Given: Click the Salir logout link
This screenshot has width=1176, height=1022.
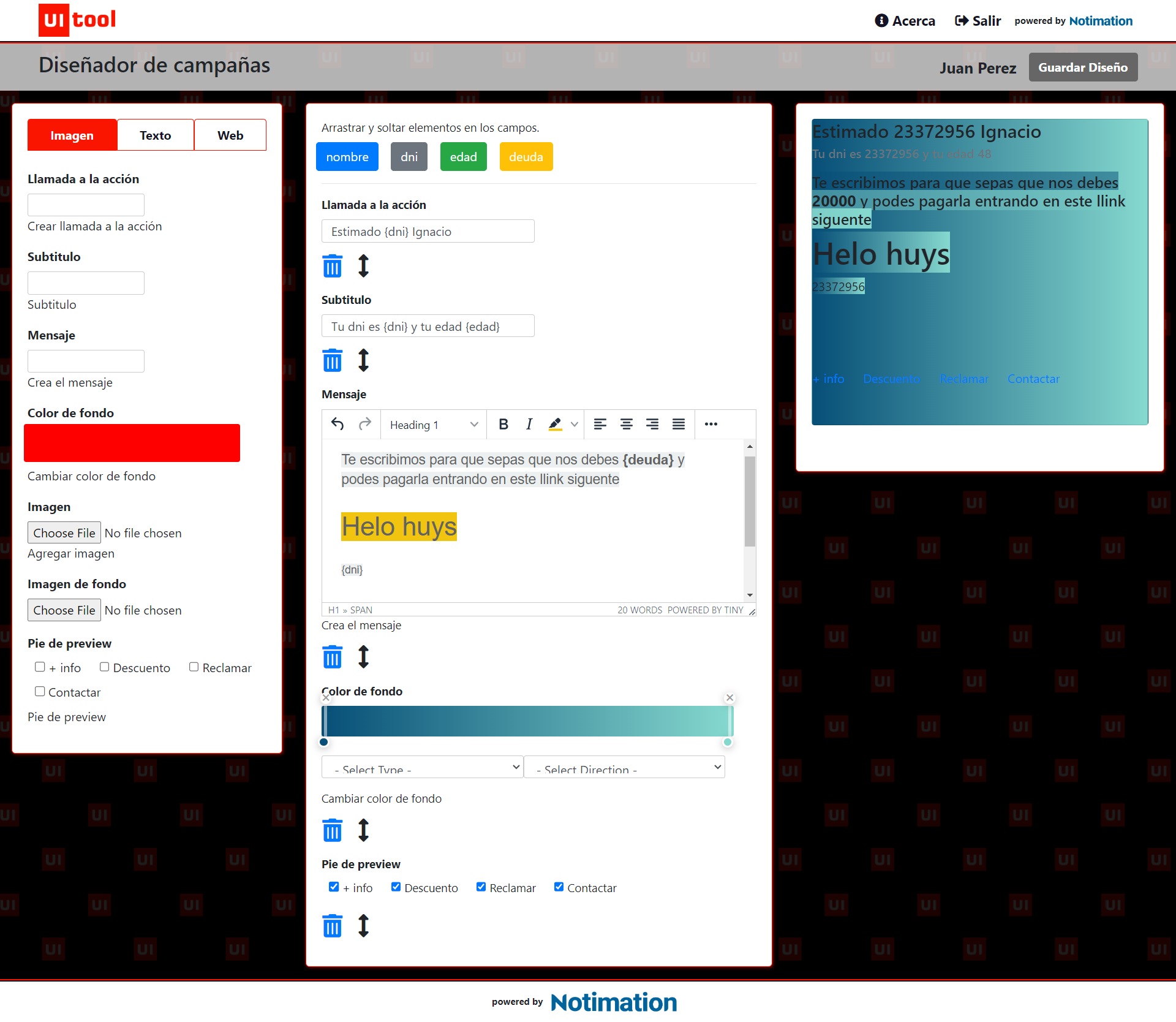Looking at the screenshot, I should click(978, 21).
